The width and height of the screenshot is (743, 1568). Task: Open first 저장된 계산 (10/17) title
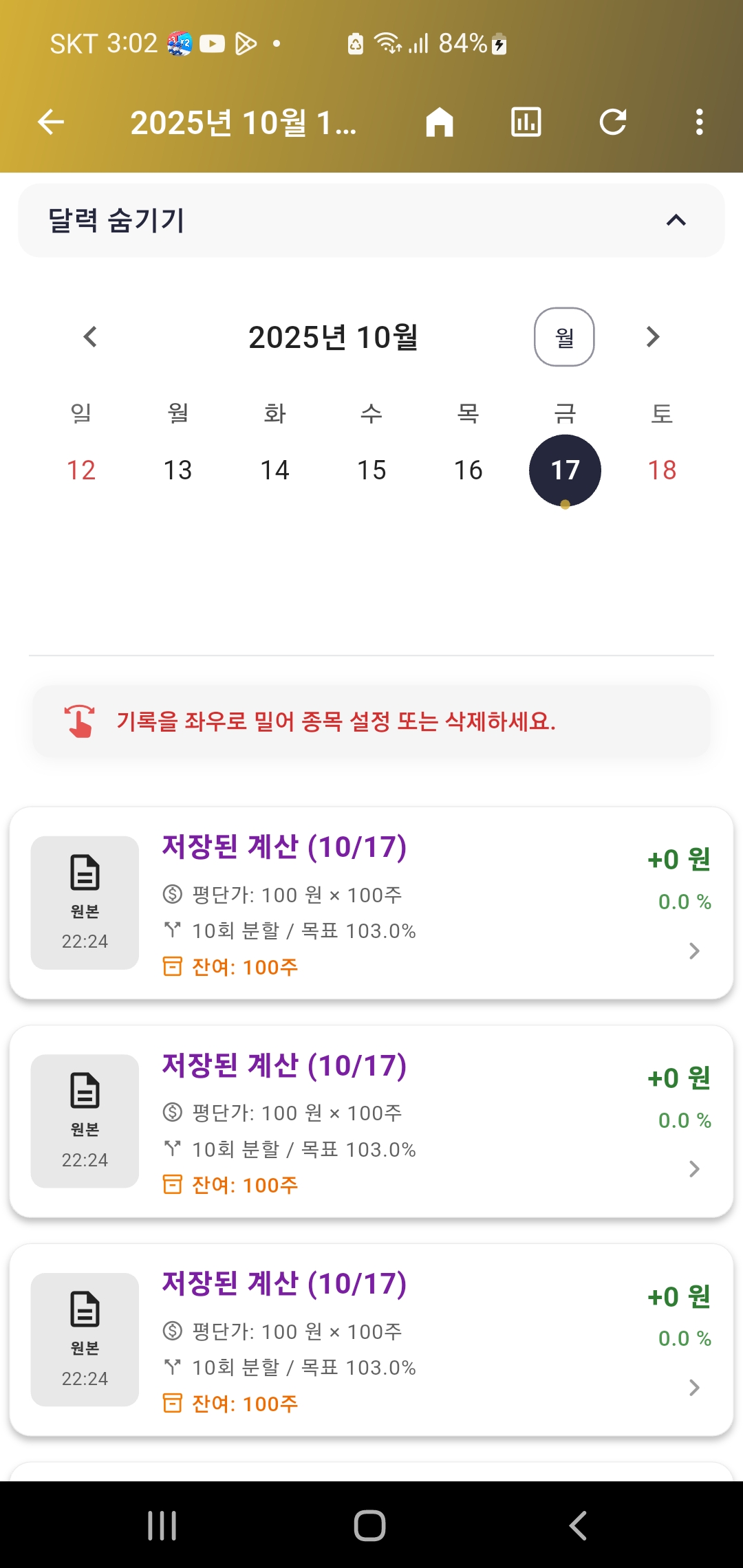click(x=284, y=847)
